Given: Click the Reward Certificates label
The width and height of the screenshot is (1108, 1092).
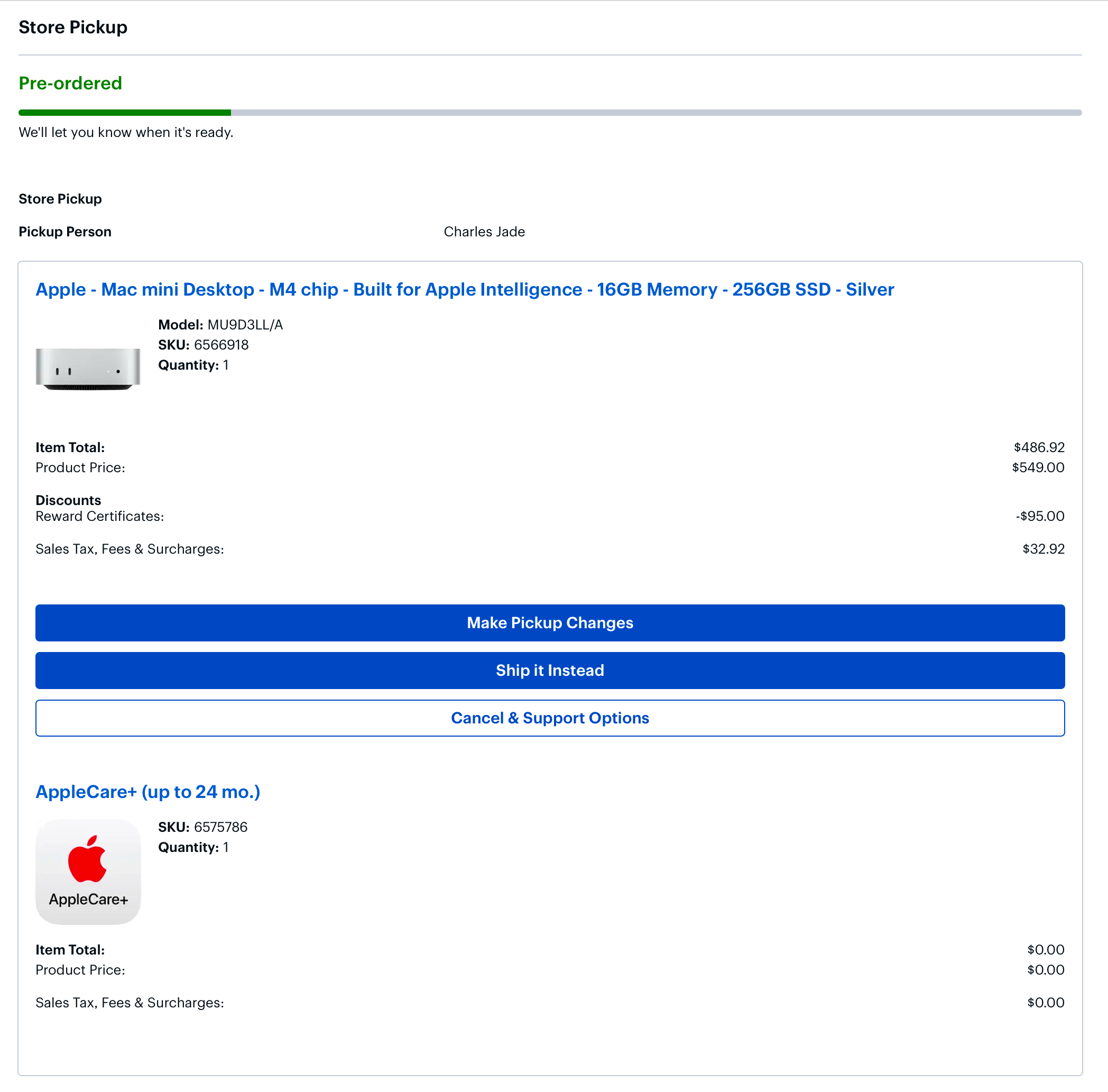Looking at the screenshot, I should click(100, 516).
